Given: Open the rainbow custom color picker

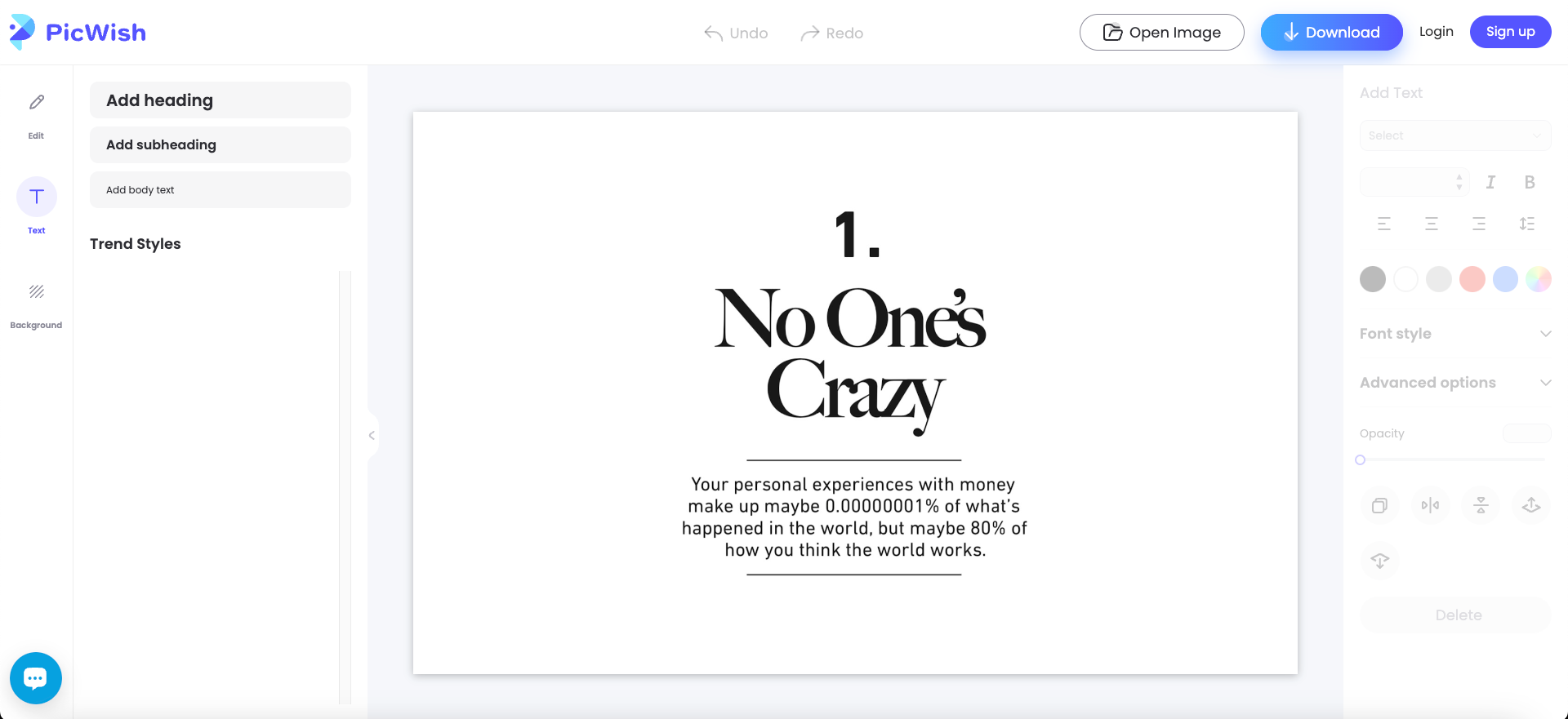Looking at the screenshot, I should pos(1539,279).
